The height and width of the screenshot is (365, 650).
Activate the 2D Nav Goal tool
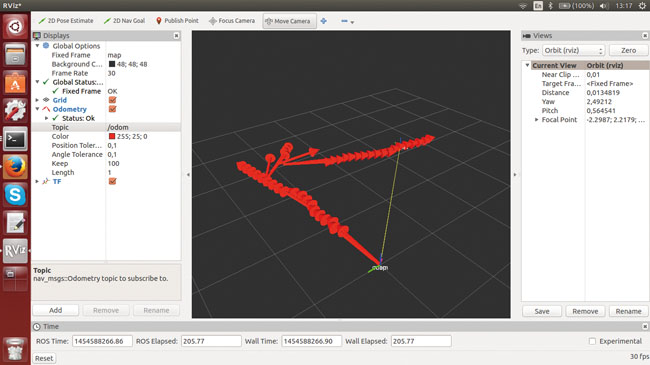(124, 21)
